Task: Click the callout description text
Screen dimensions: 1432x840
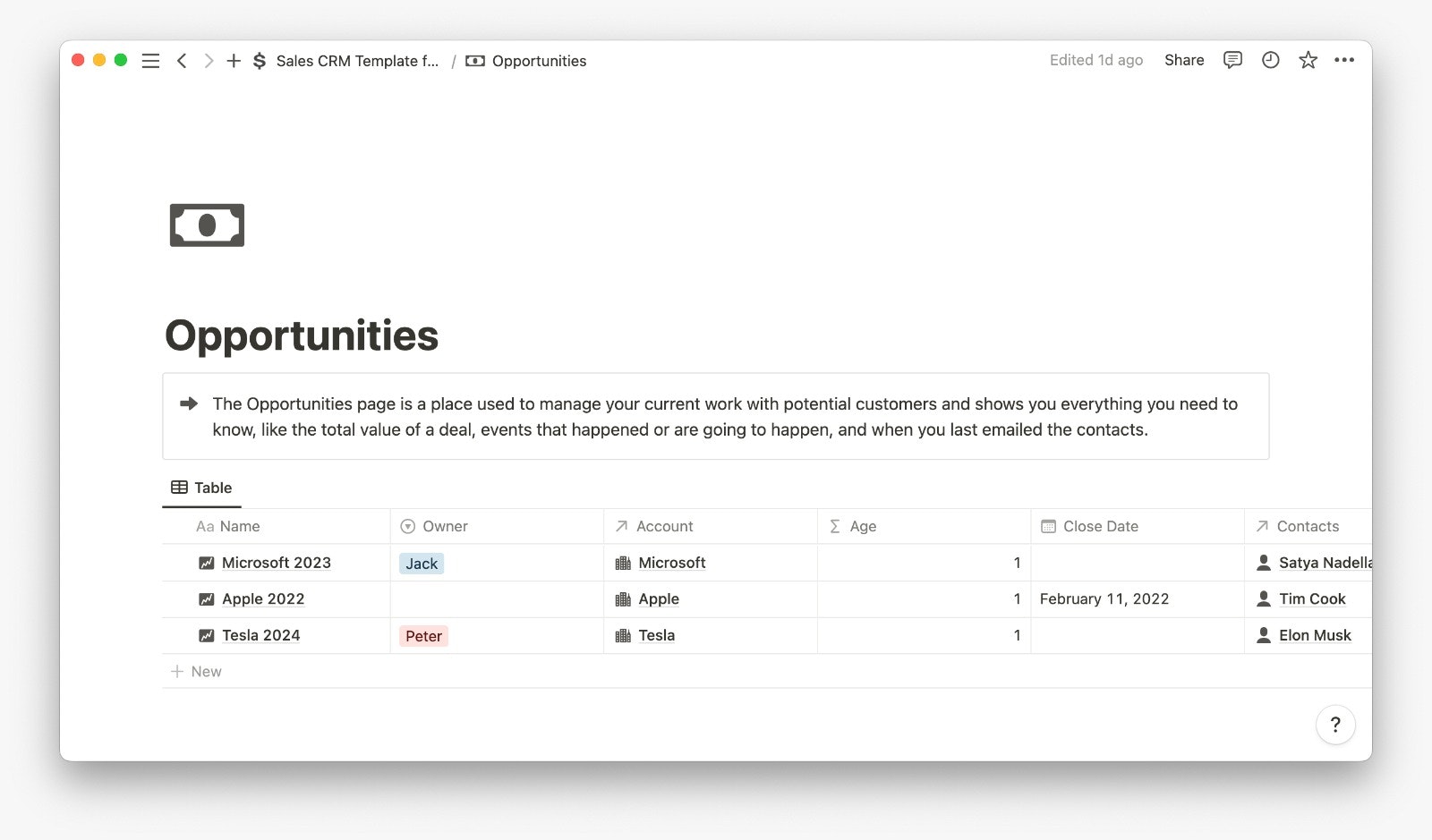Action: coord(725,417)
